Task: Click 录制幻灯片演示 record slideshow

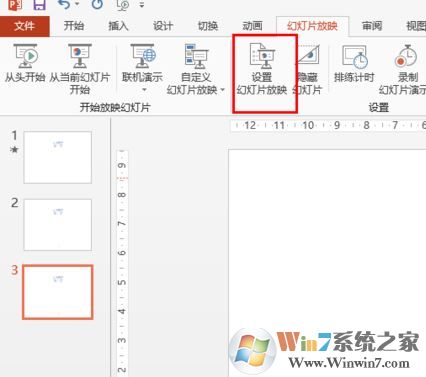Action: click(x=403, y=69)
